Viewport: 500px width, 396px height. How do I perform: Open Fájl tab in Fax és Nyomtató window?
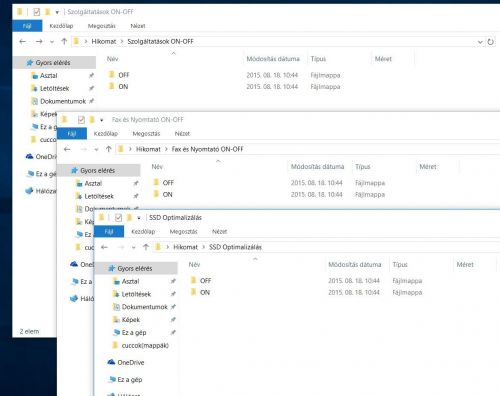[x=72, y=134]
